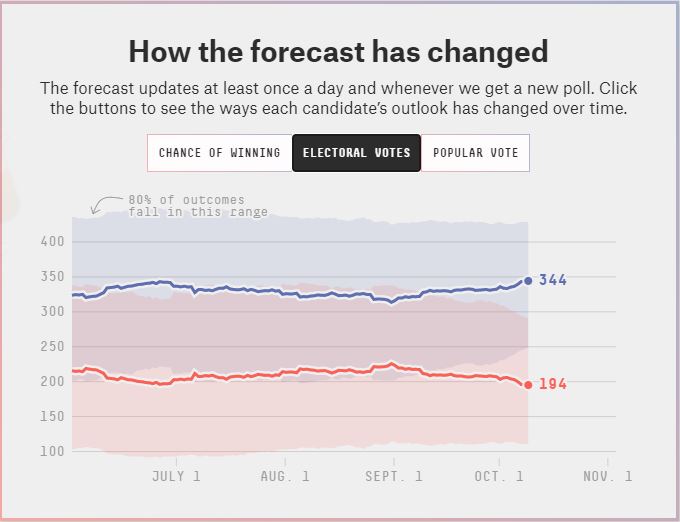Switch to the Chance of Winning tab
Image resolution: width=680 pixels, height=522 pixels.
click(220, 153)
